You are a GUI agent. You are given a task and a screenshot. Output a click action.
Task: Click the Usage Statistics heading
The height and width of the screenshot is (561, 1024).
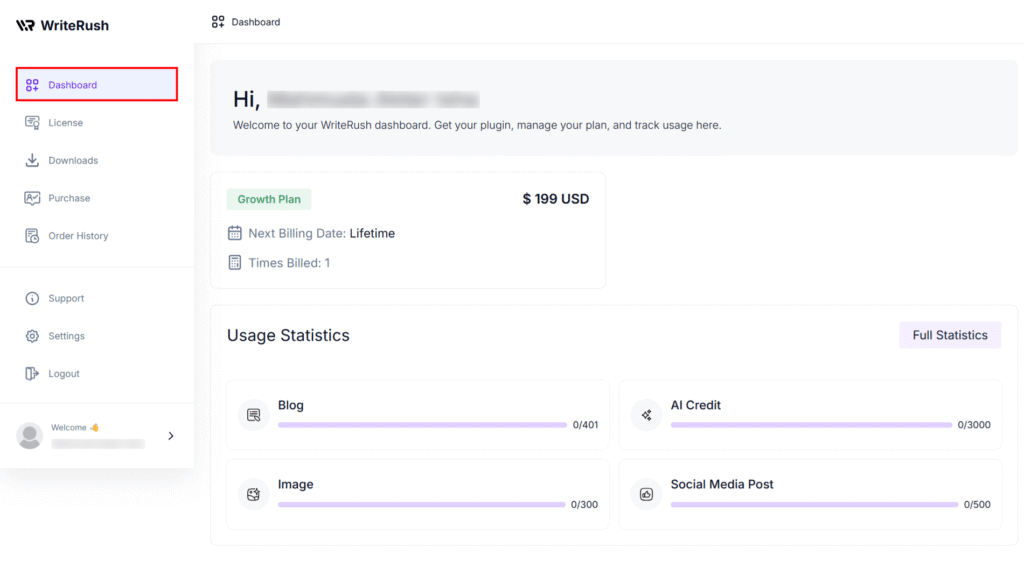(x=288, y=335)
